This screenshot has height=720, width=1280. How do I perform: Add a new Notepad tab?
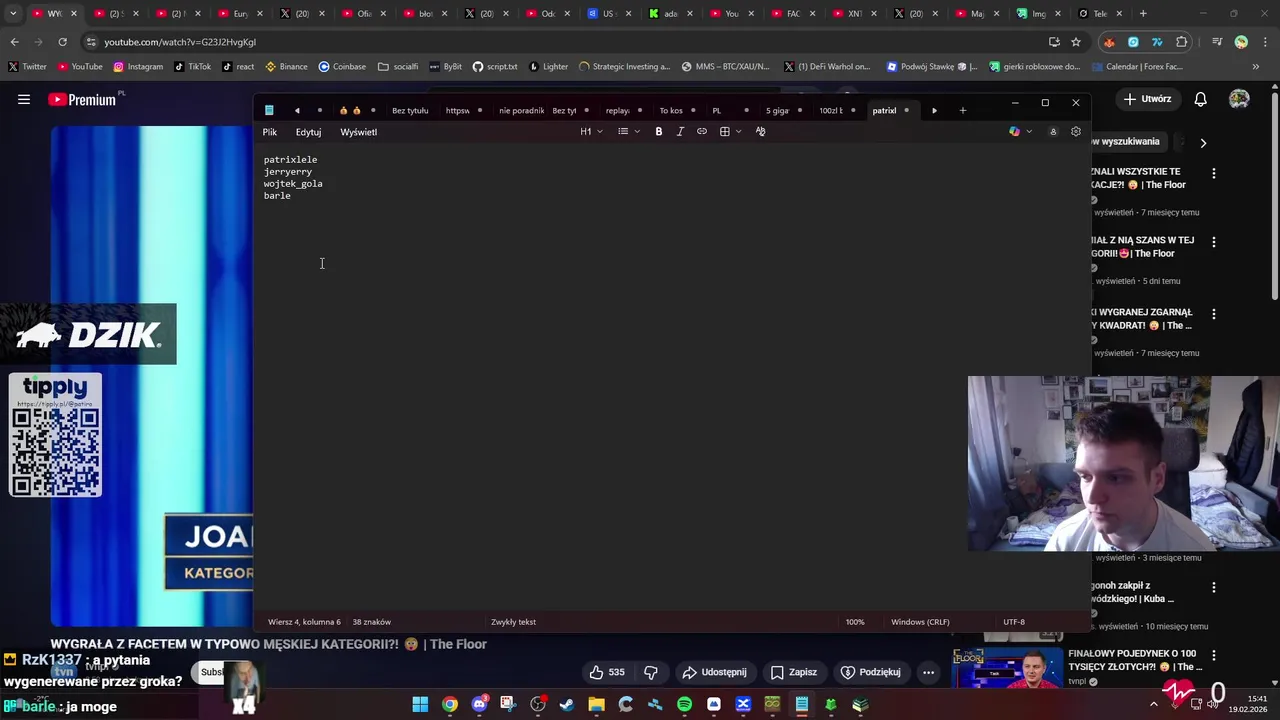pos(963,110)
